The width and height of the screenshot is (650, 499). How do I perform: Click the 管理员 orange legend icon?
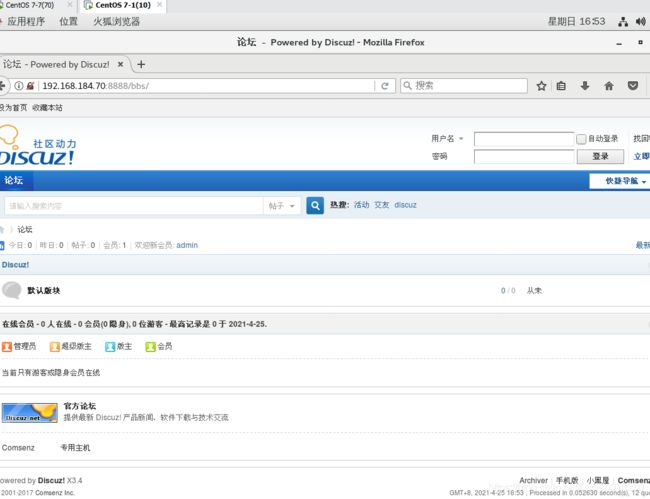(7, 346)
